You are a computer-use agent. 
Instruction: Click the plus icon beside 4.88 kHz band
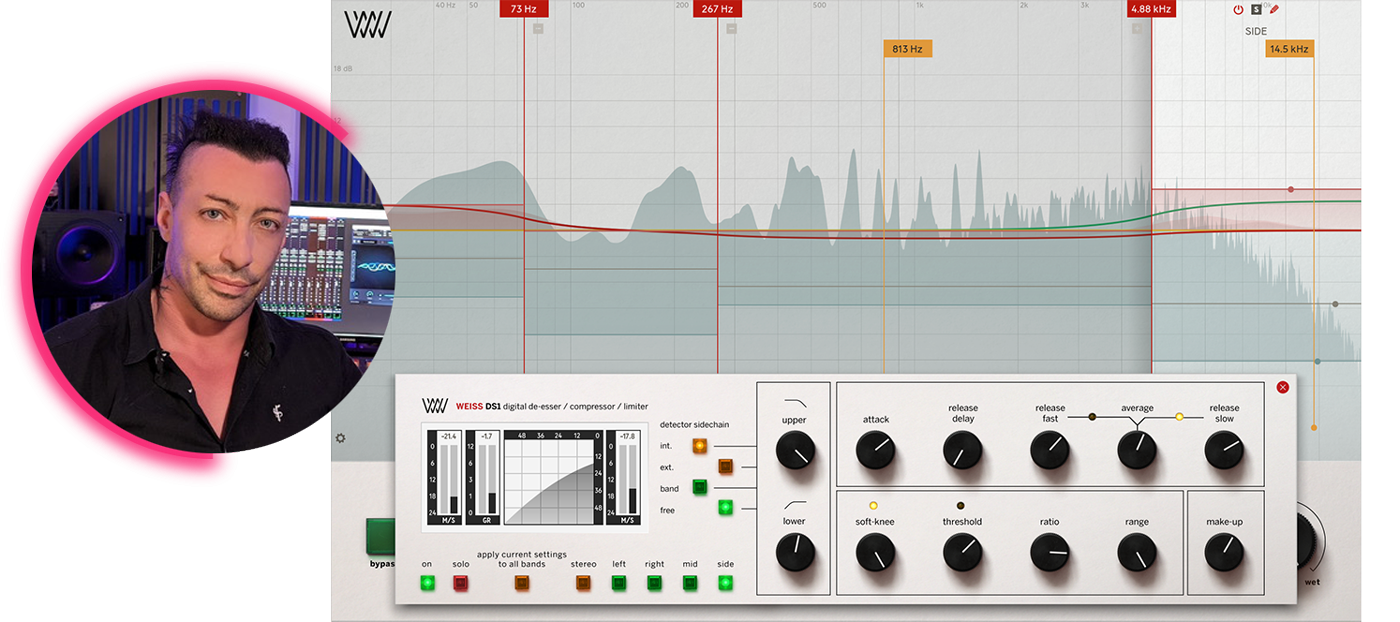point(1136,29)
